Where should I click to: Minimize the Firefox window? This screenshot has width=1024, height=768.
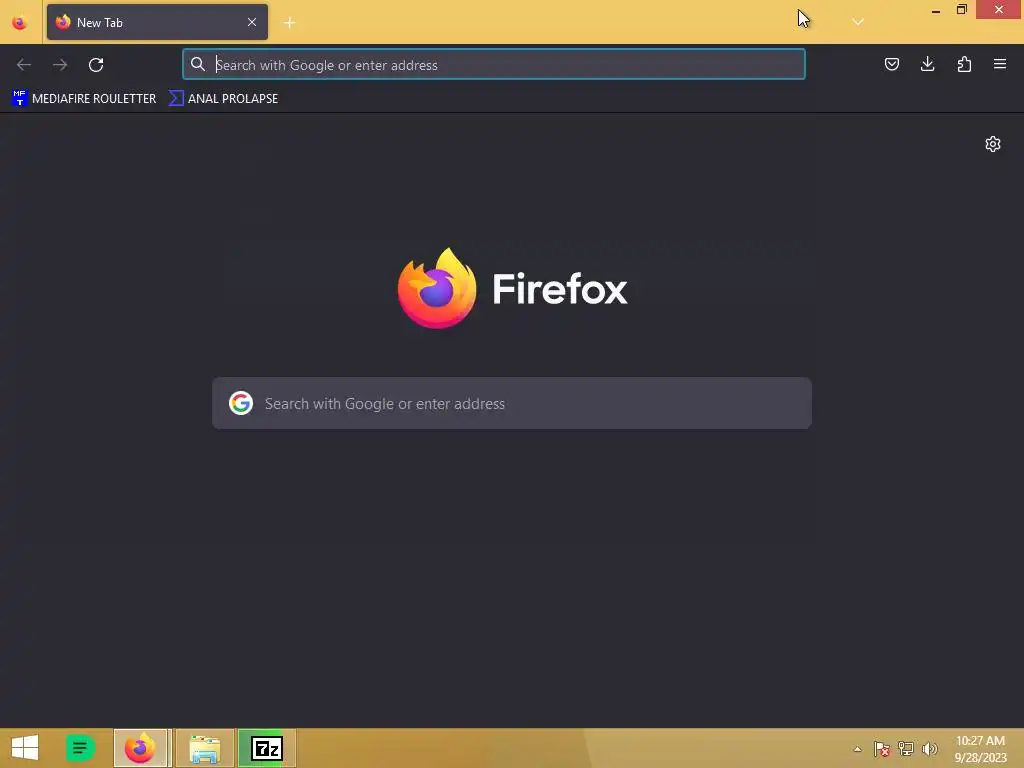[936, 10]
